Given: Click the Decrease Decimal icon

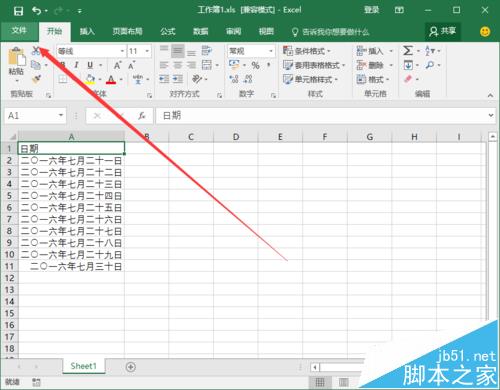Looking at the screenshot, I should (x=248, y=79).
